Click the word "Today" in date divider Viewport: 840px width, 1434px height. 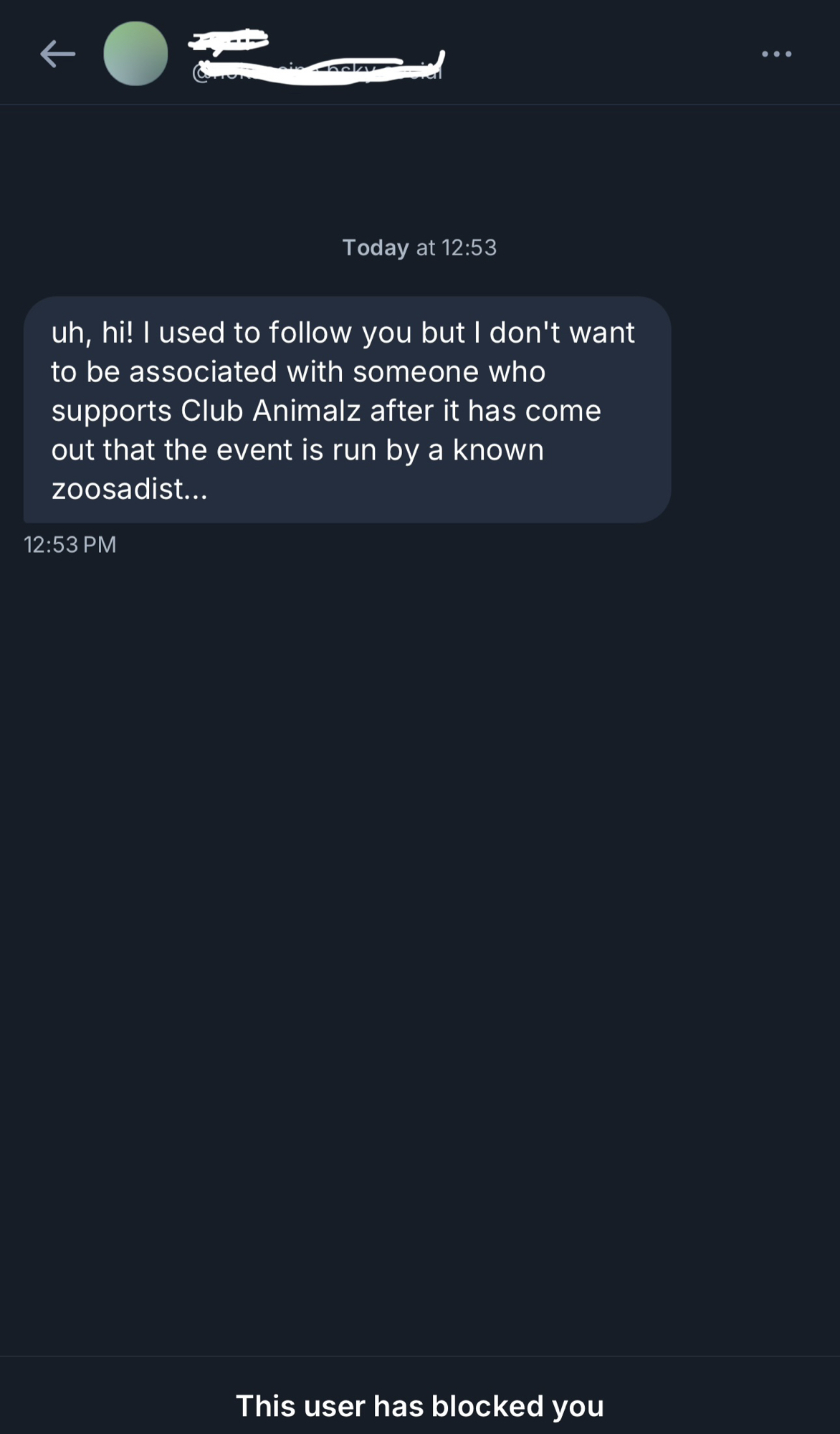[375, 247]
